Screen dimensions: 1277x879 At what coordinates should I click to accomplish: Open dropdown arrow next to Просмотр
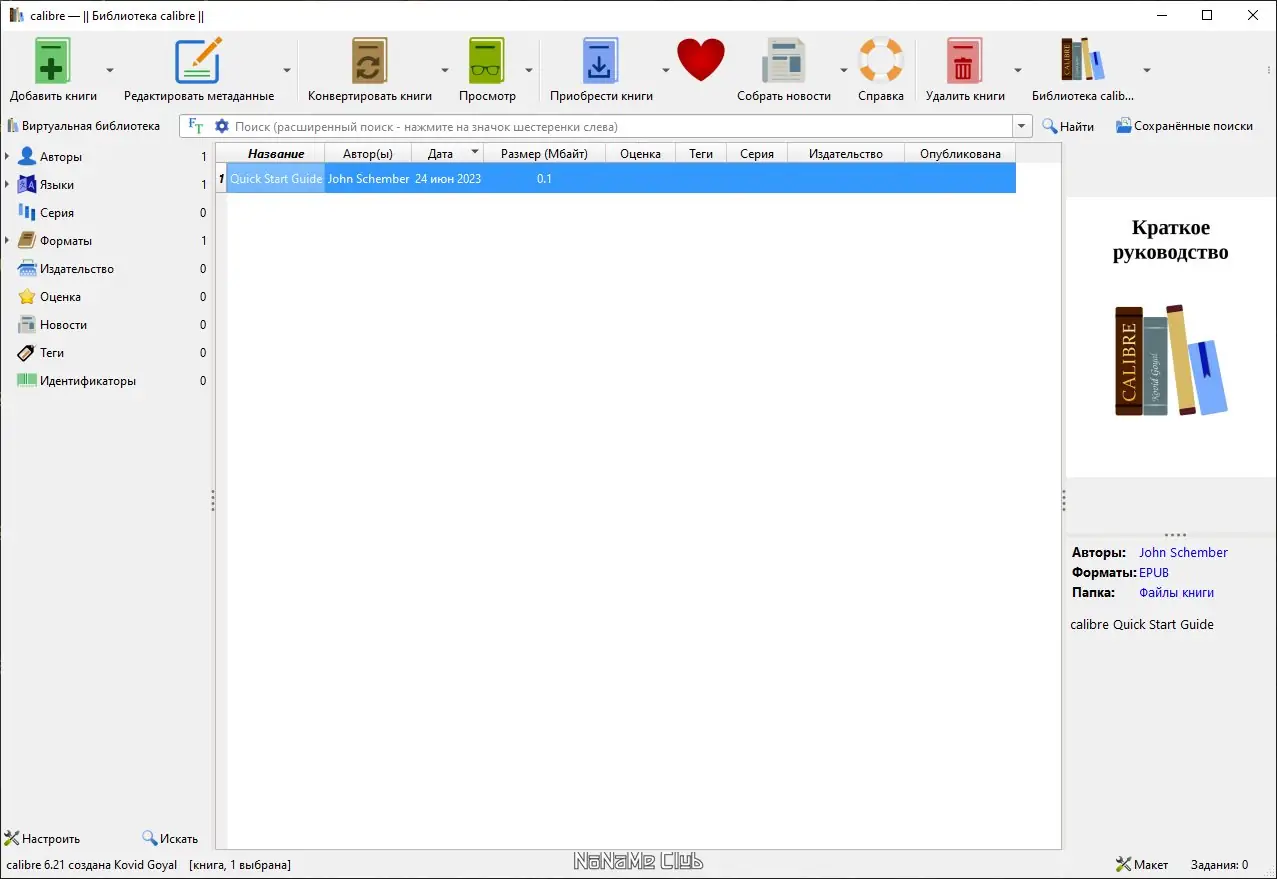tap(529, 70)
